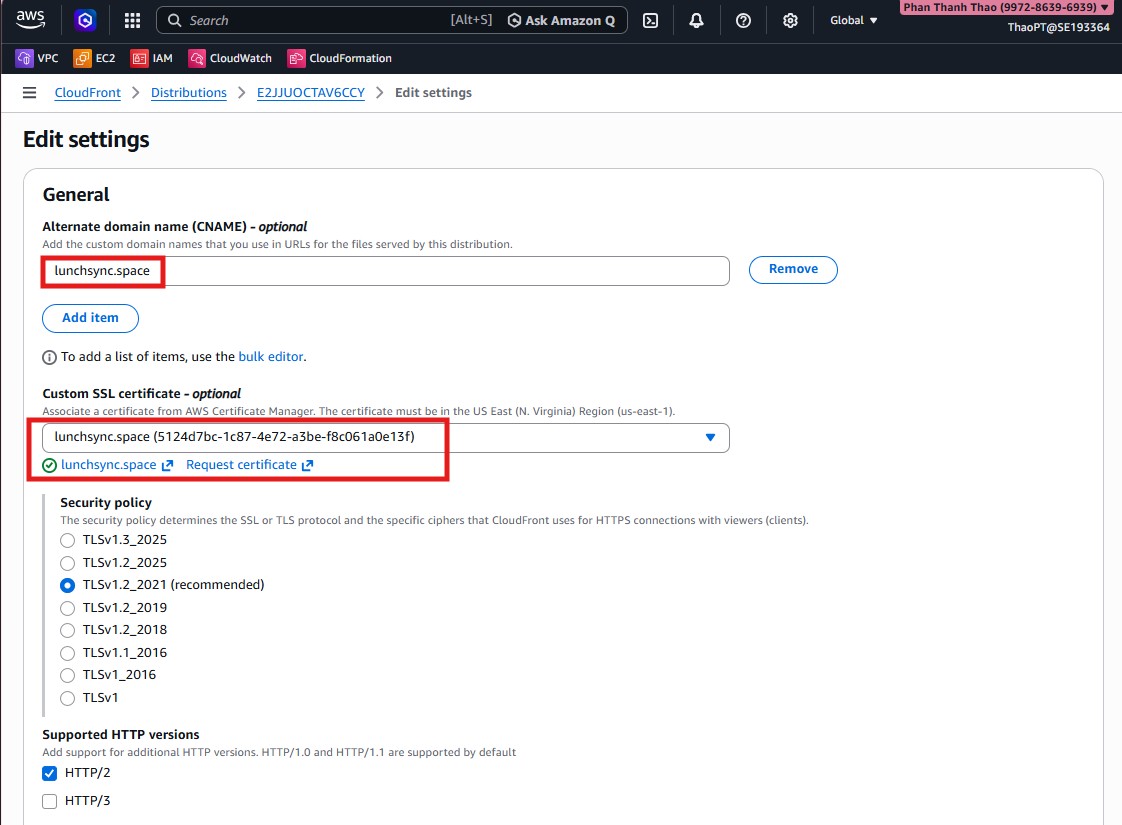The width and height of the screenshot is (1122, 825).
Task: Uncheck the HTTP/2 checkbox
Action: [x=50, y=773]
